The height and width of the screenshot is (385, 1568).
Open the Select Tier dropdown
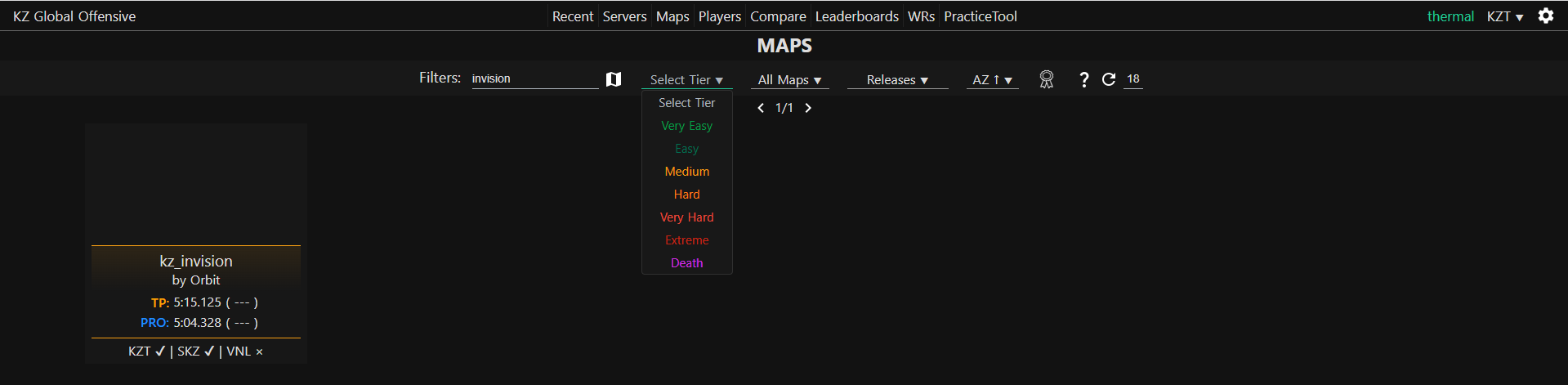tap(686, 79)
